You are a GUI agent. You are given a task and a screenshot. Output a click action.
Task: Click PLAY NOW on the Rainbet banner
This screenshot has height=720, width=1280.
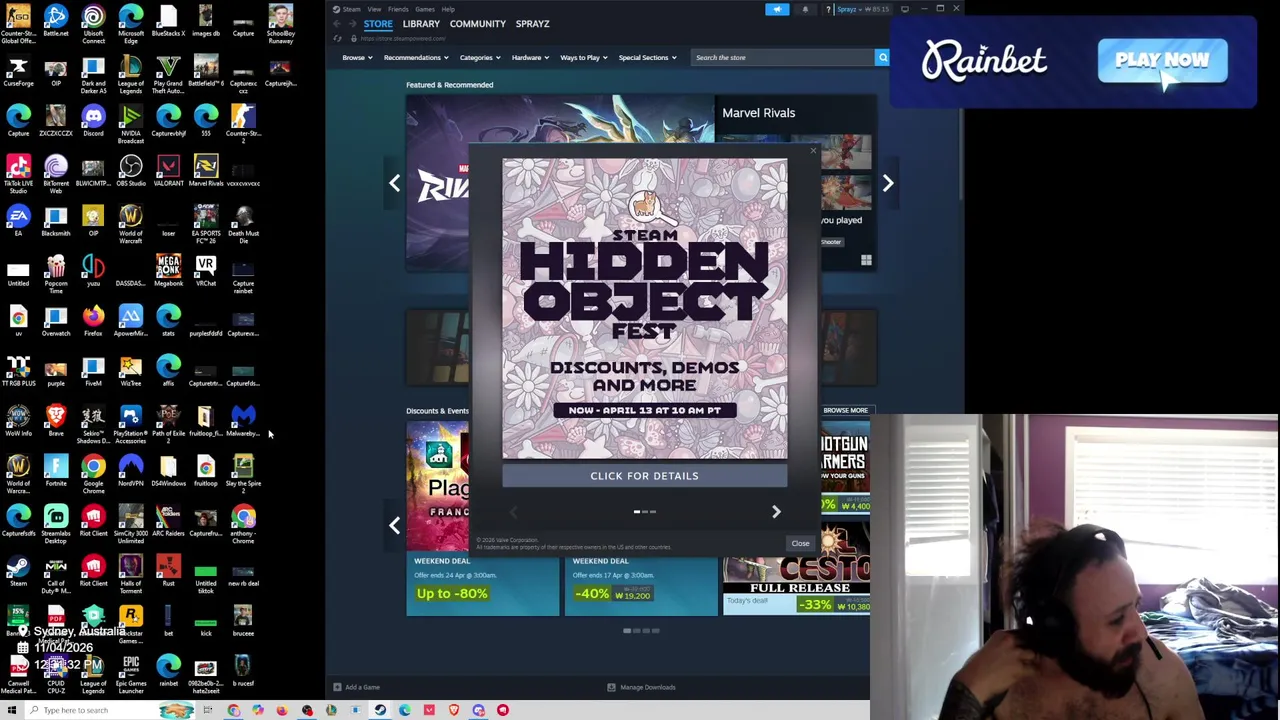point(1162,61)
